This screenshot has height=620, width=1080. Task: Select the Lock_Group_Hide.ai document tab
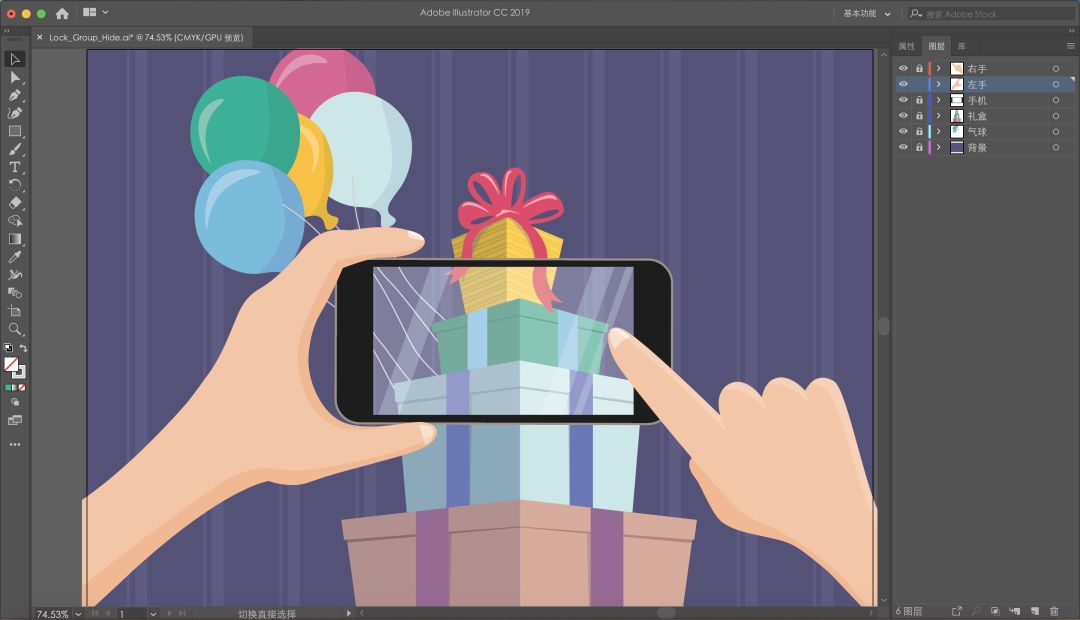click(x=146, y=37)
